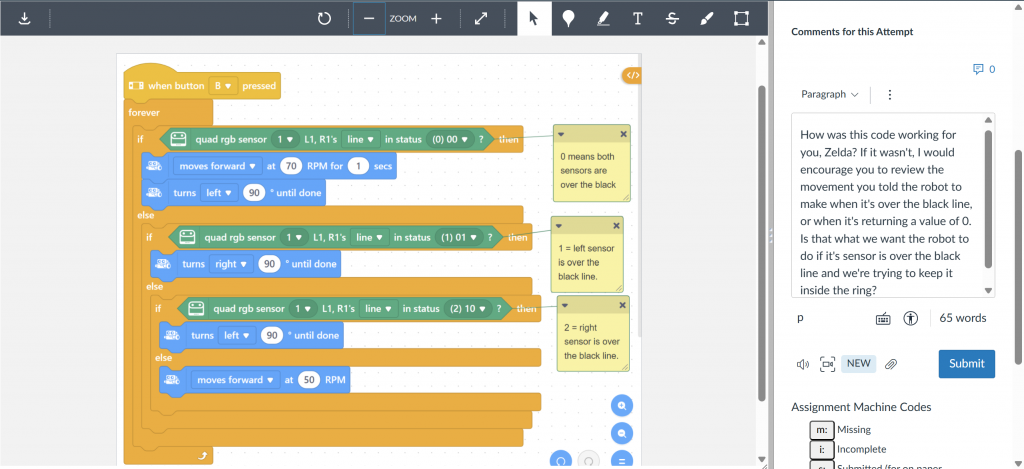The width and height of the screenshot is (1024, 469).
Task: Collapse the '2 = right sensor' note
Action: click(x=565, y=305)
